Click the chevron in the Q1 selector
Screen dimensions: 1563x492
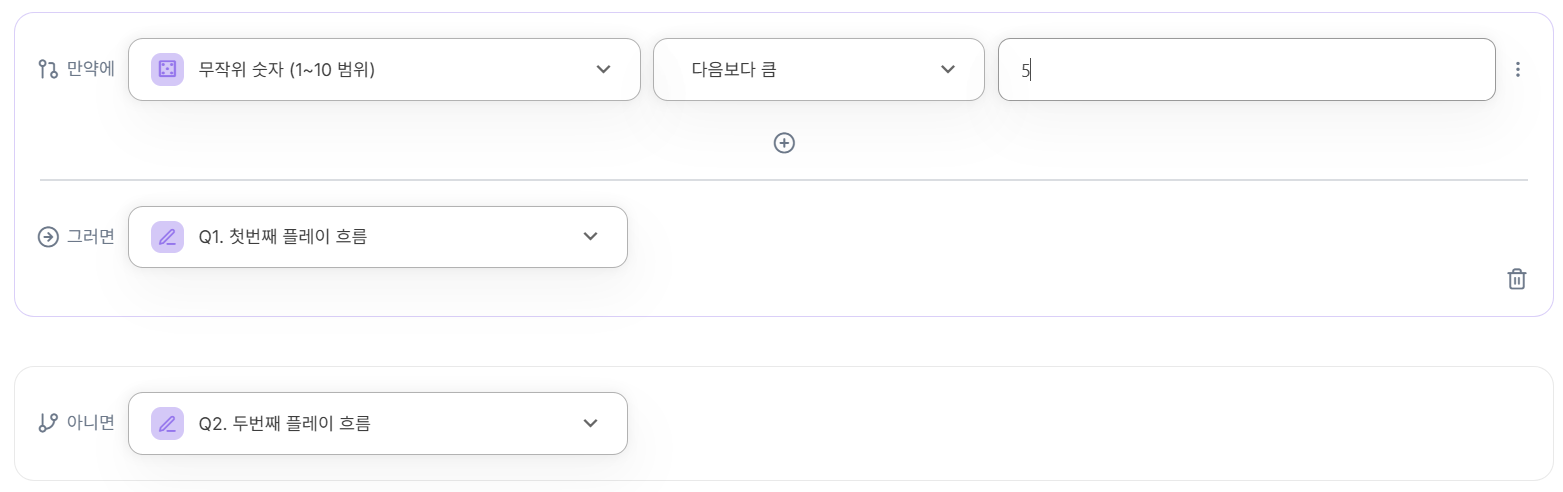(x=590, y=237)
